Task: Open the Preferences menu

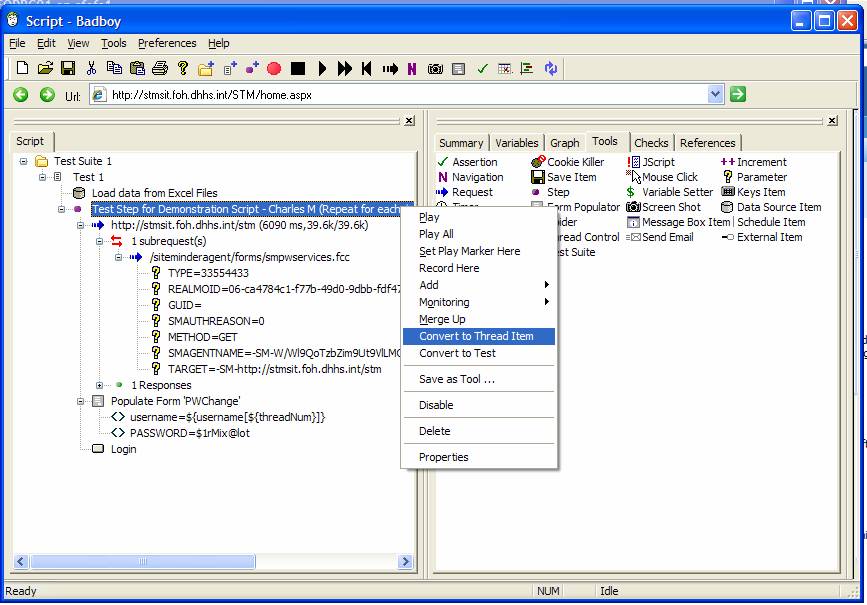Action: tap(167, 43)
